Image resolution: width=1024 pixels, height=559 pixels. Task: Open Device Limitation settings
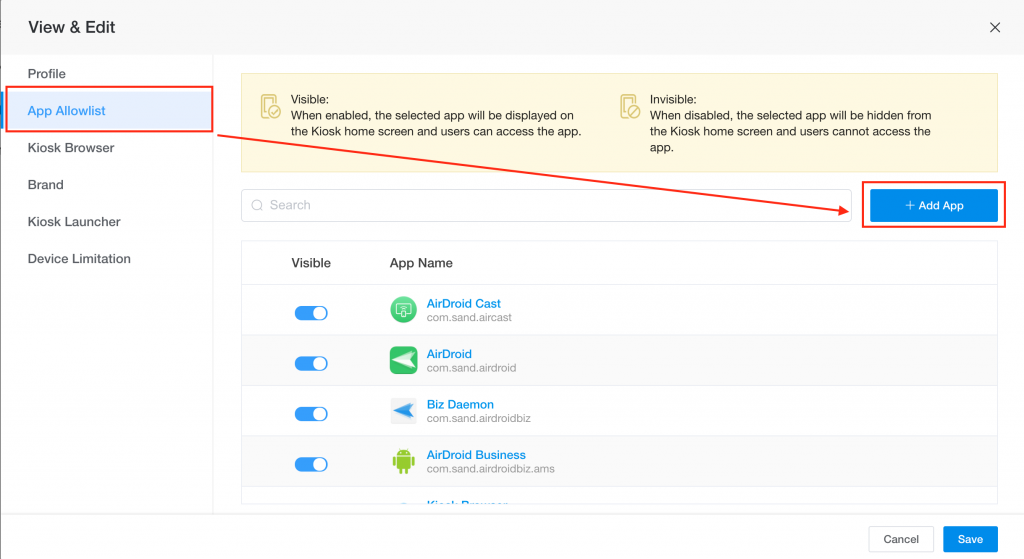click(79, 259)
